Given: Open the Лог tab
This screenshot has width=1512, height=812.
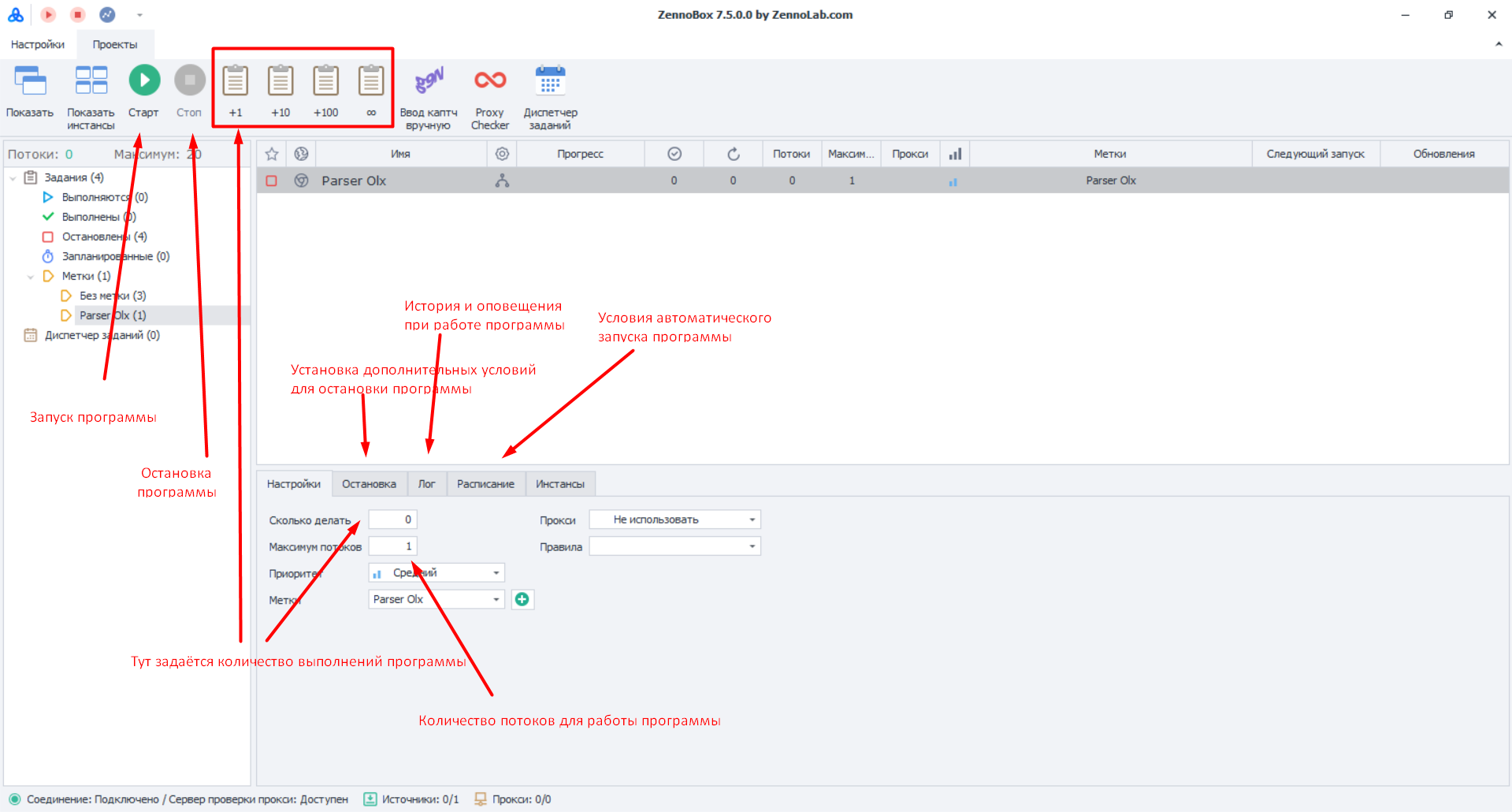Looking at the screenshot, I should [x=426, y=484].
